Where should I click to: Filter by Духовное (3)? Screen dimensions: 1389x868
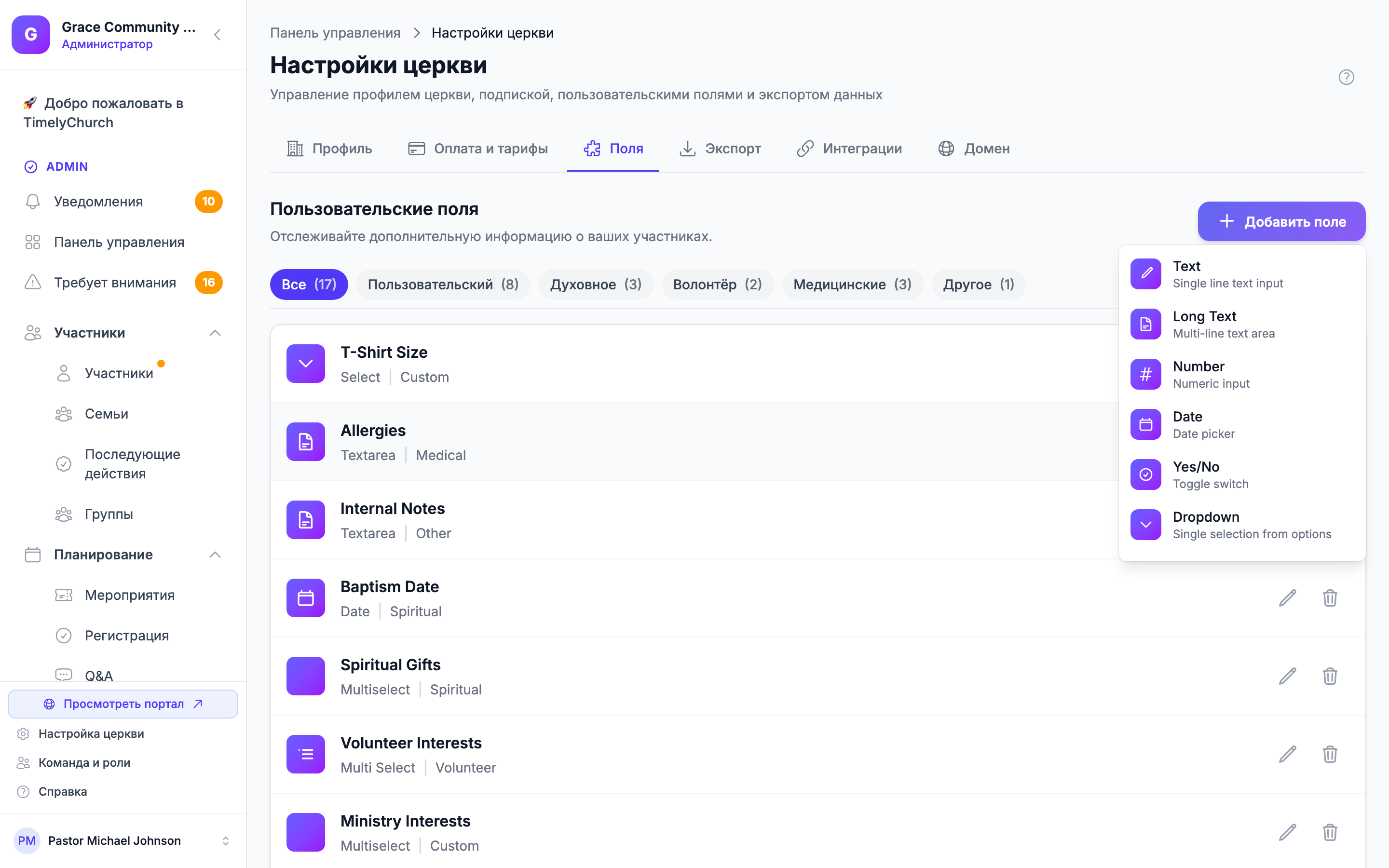click(596, 284)
